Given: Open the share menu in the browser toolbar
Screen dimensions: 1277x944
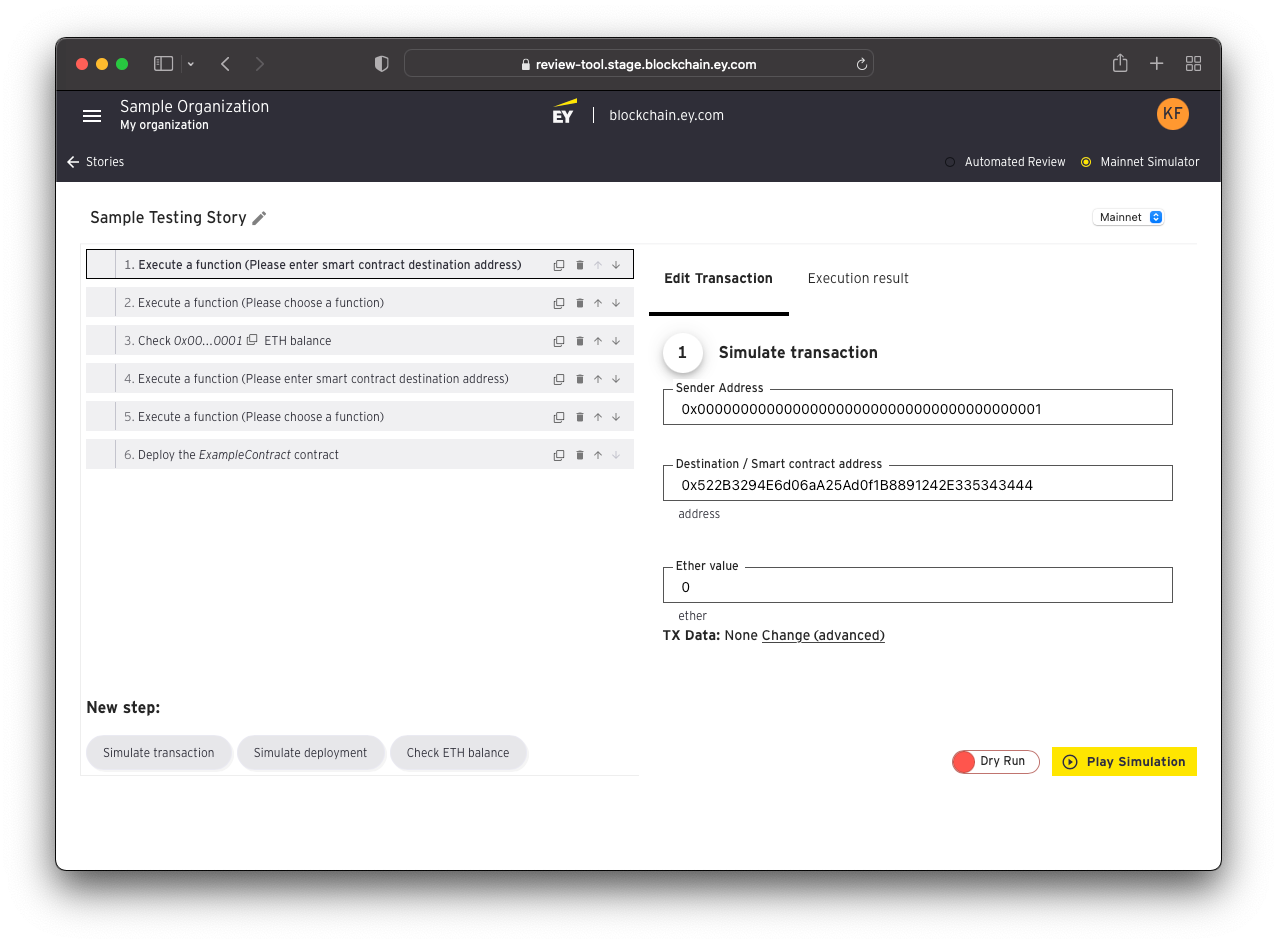Looking at the screenshot, I should pos(1119,62).
